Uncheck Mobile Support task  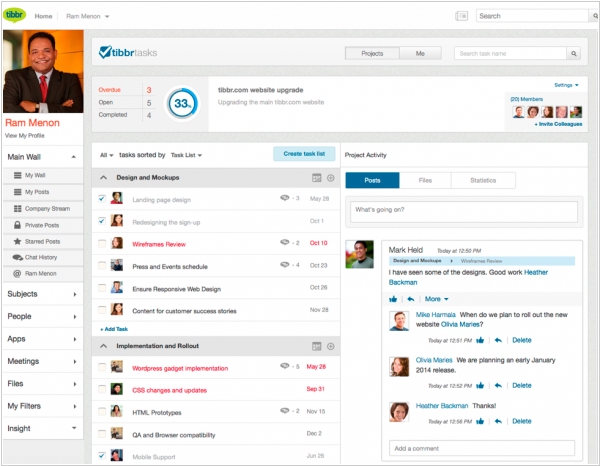[102, 455]
